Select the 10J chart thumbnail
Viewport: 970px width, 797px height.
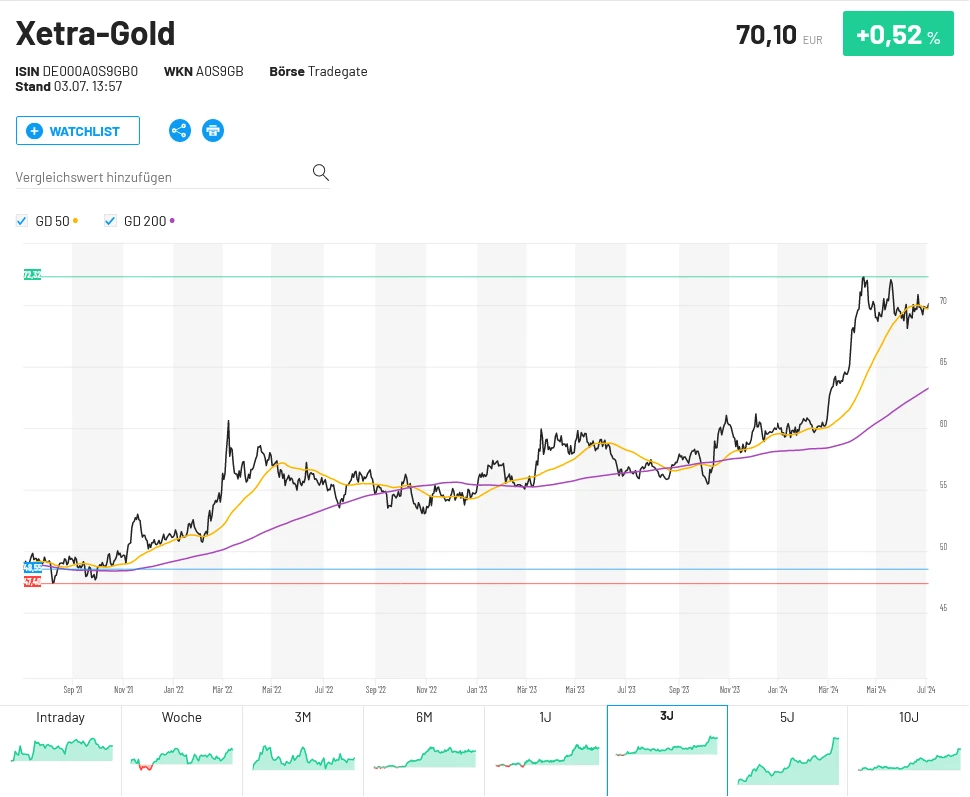[908, 750]
